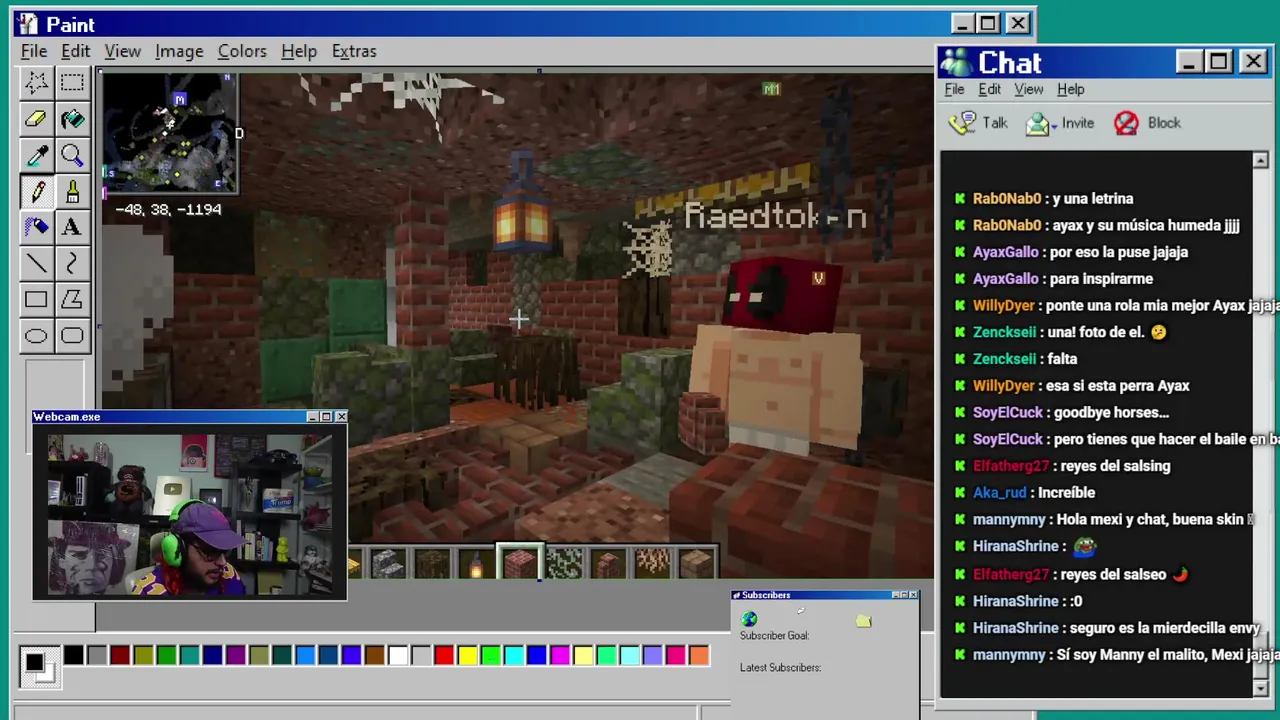This screenshot has height=720, width=1280.
Task: Open the Paint Edit menu
Action: click(x=75, y=51)
